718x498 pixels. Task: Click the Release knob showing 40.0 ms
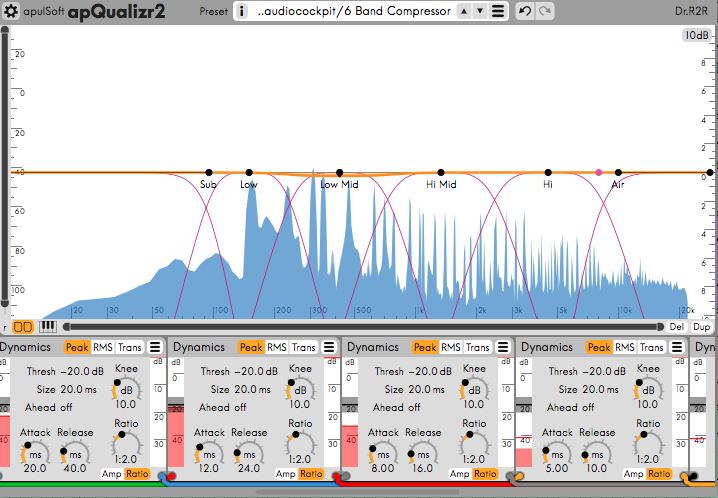pos(75,454)
